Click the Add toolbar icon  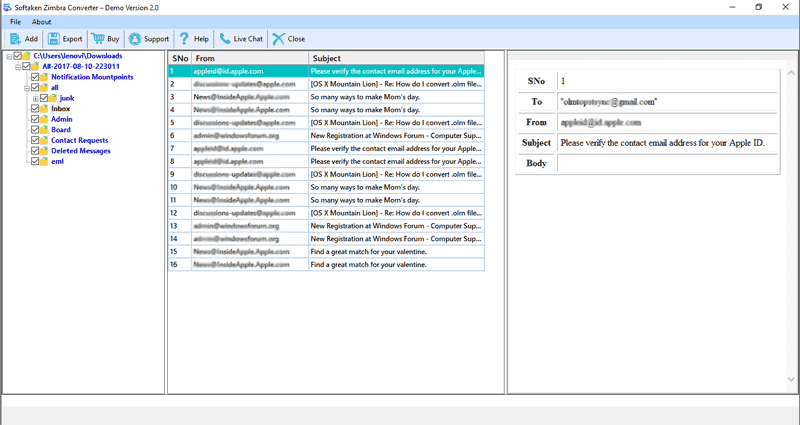pos(15,39)
